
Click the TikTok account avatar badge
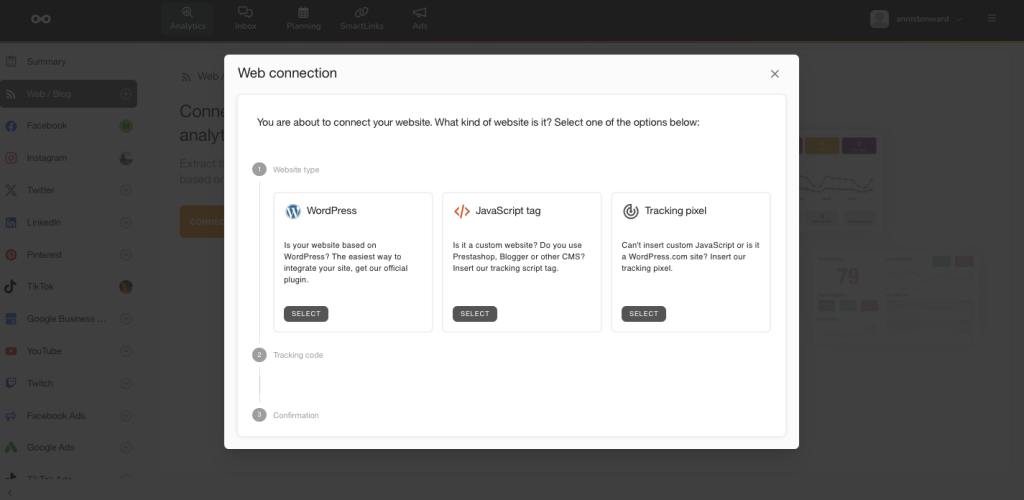coord(126,287)
